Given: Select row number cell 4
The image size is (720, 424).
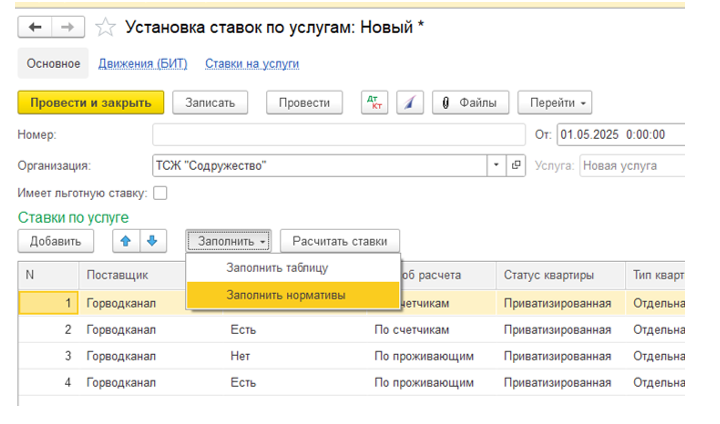Looking at the screenshot, I should [x=48, y=382].
